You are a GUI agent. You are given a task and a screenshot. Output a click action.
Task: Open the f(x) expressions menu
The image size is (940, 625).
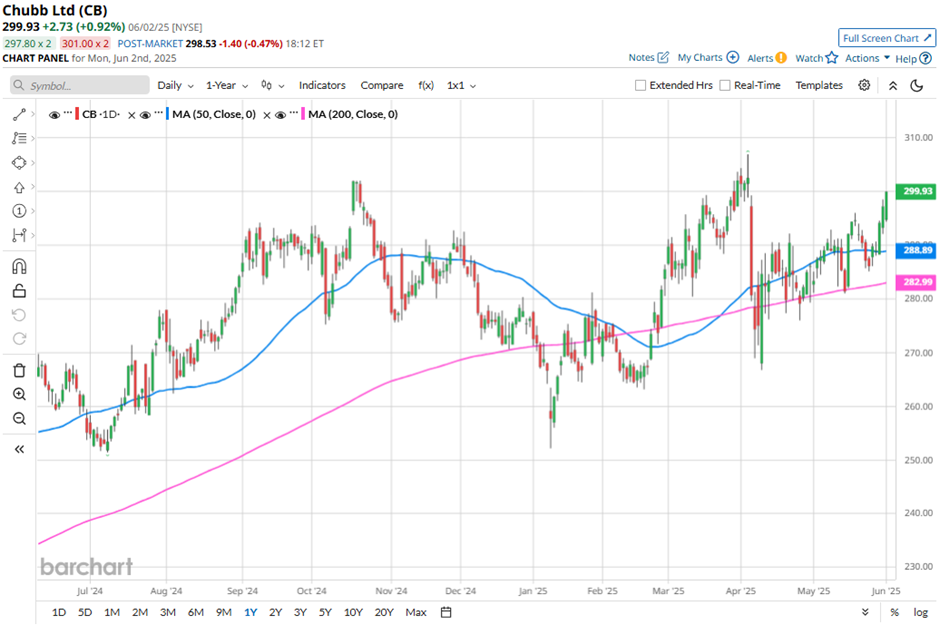(426, 86)
